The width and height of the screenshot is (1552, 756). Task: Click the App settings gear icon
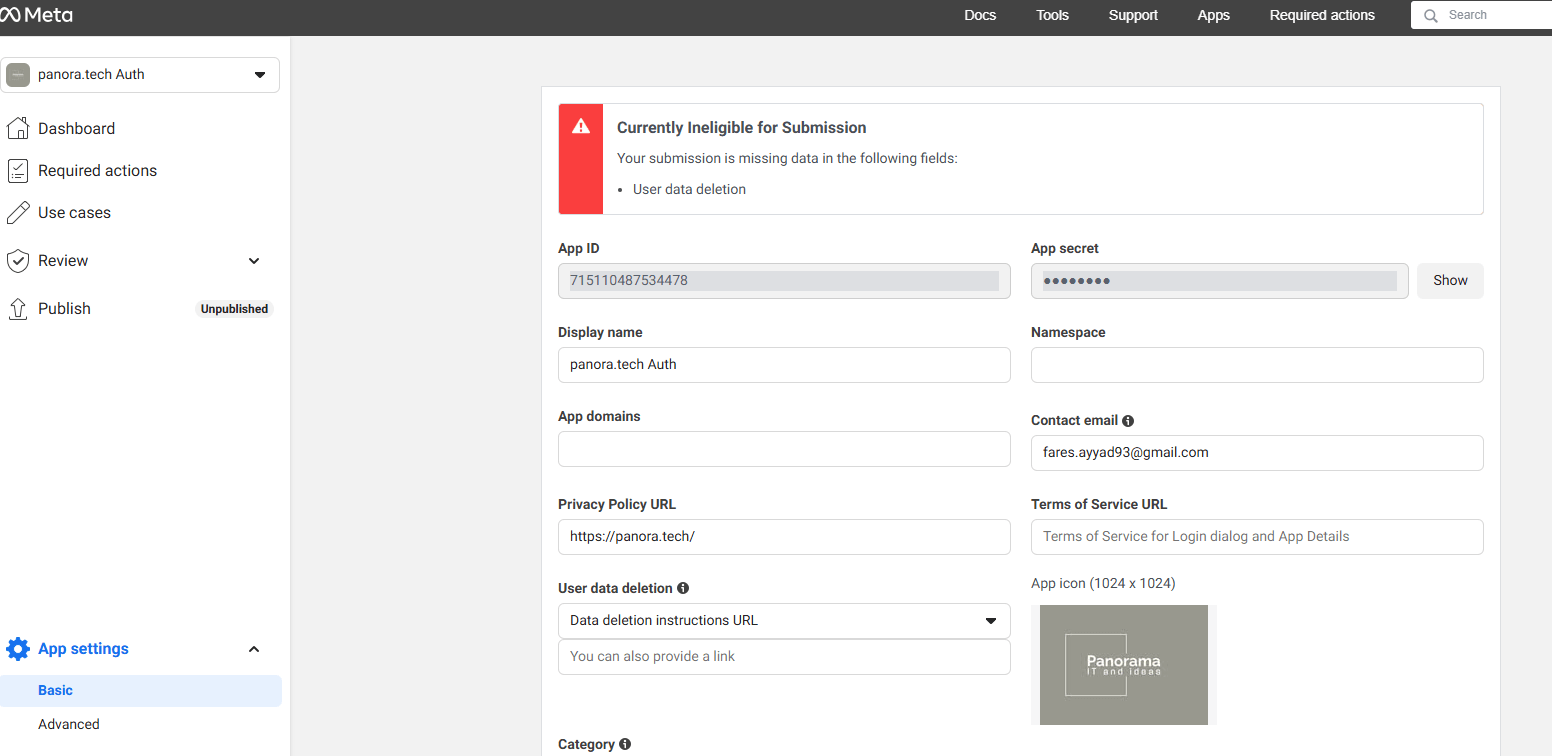pyautogui.click(x=17, y=649)
